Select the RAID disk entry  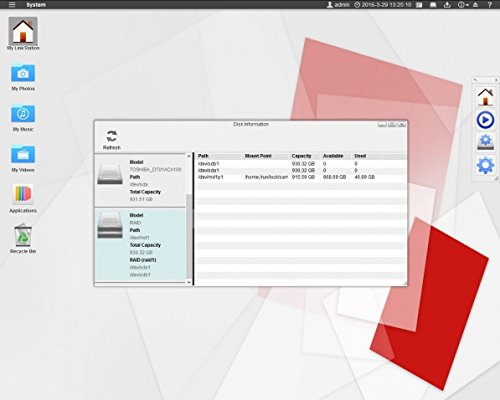click(140, 245)
